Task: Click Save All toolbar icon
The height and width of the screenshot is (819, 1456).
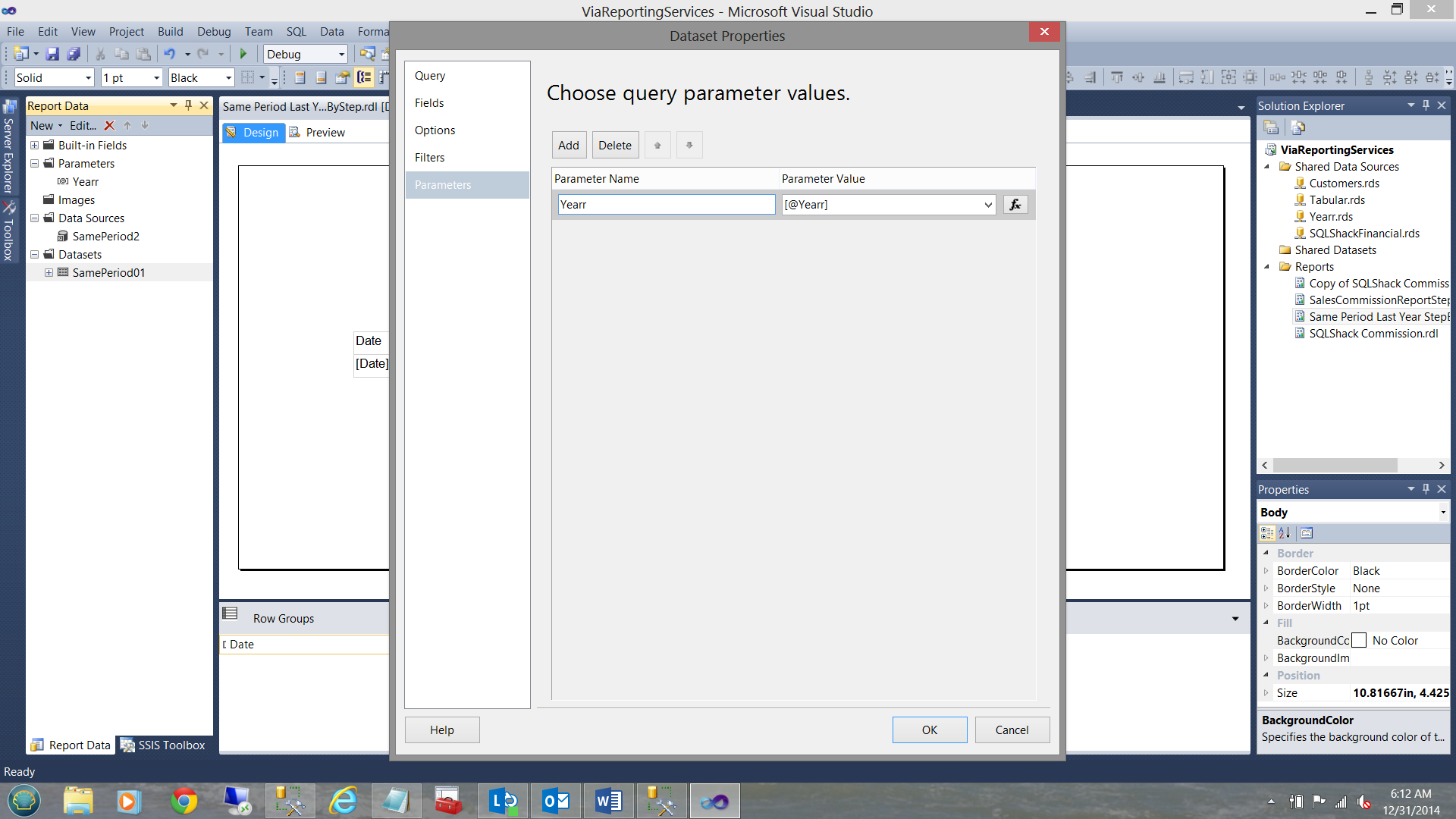Action: (x=74, y=54)
